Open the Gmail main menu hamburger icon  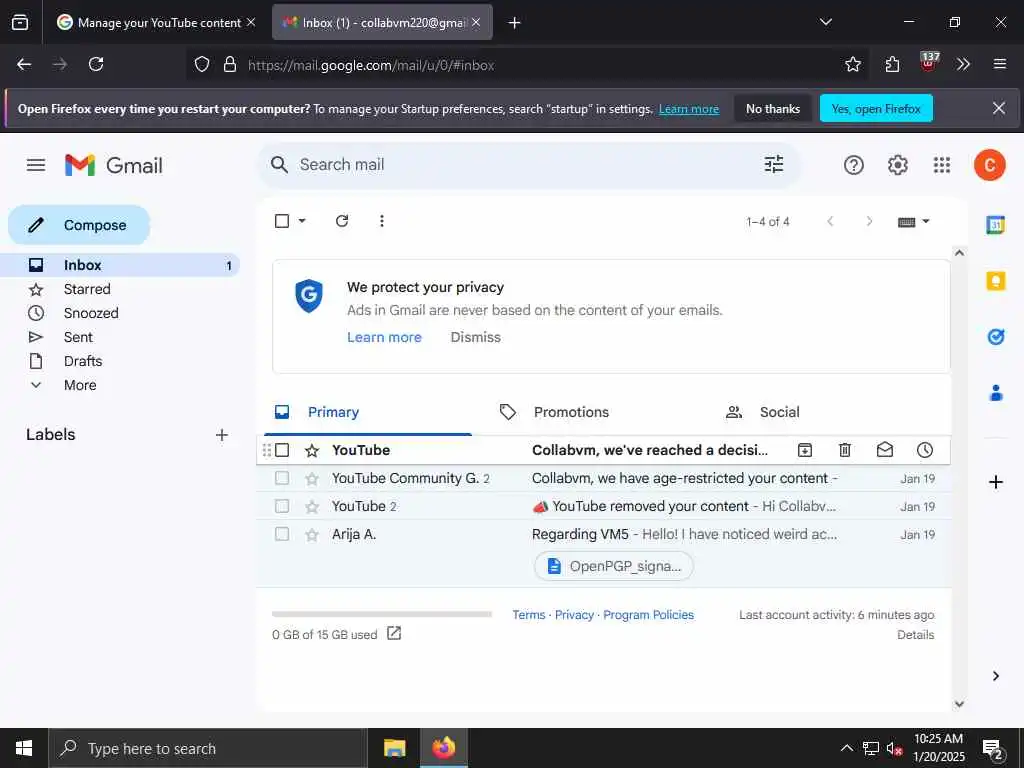point(36,165)
